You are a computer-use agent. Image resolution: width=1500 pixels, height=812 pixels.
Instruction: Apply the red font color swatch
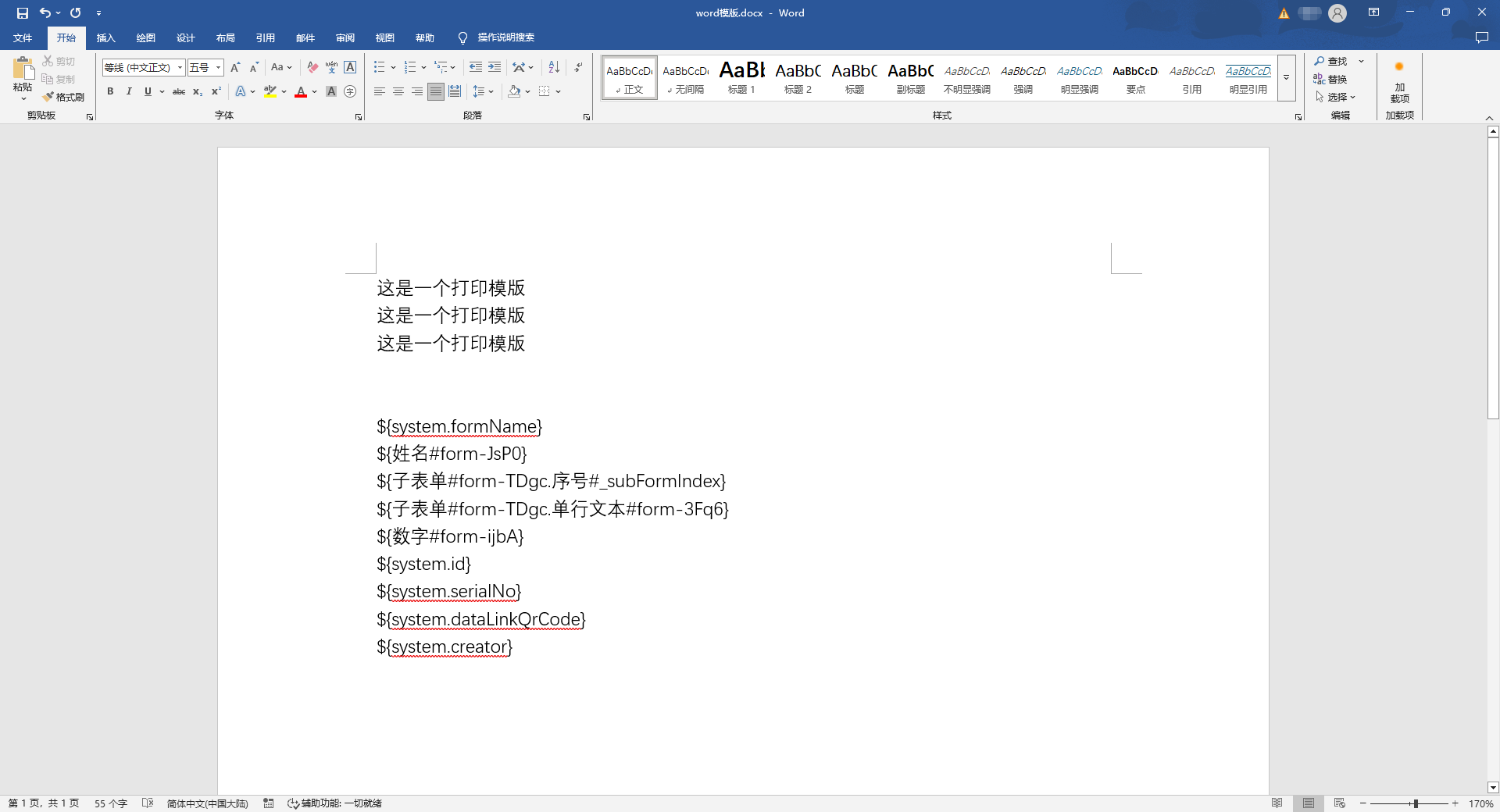[x=301, y=91]
